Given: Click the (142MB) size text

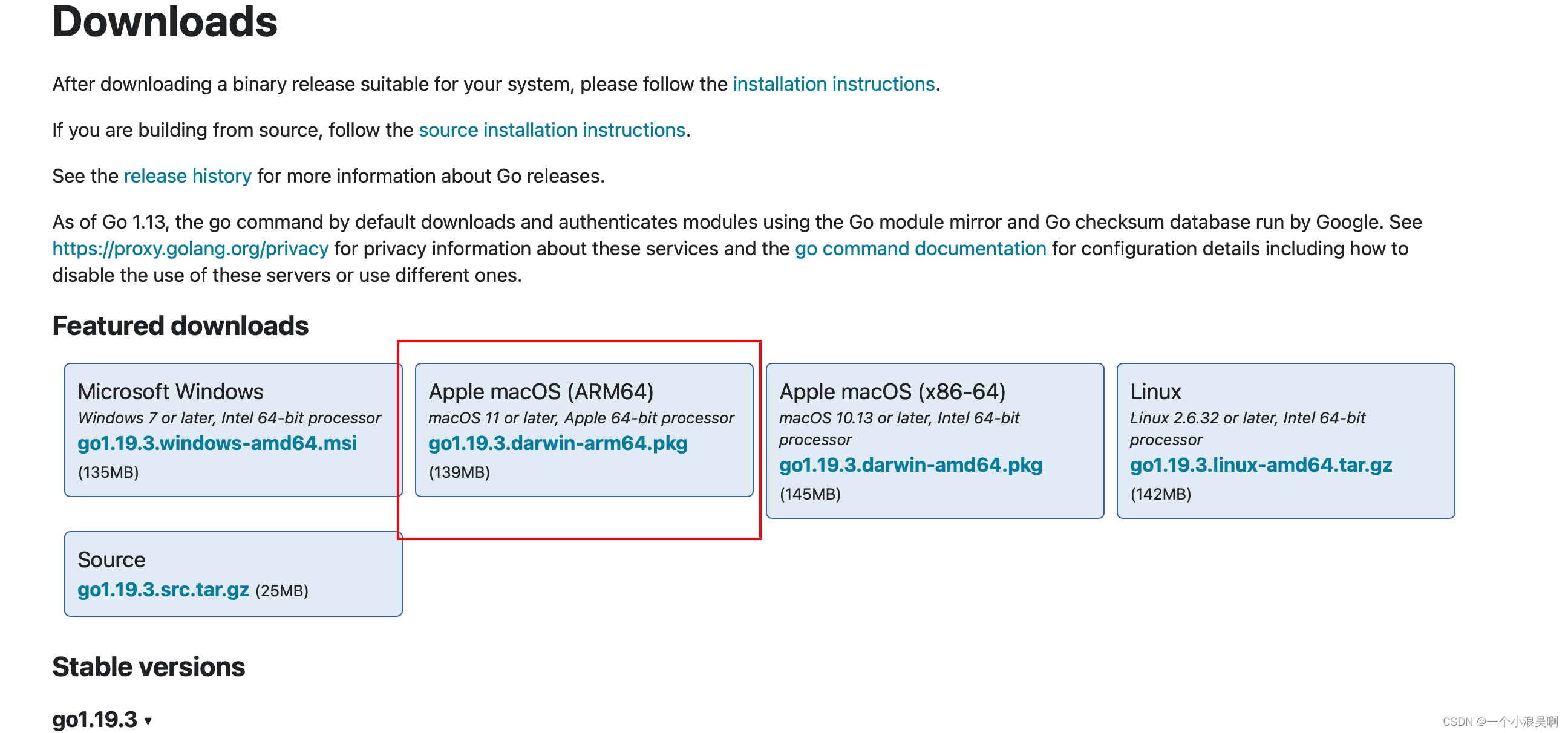Looking at the screenshot, I should [x=1161, y=495].
